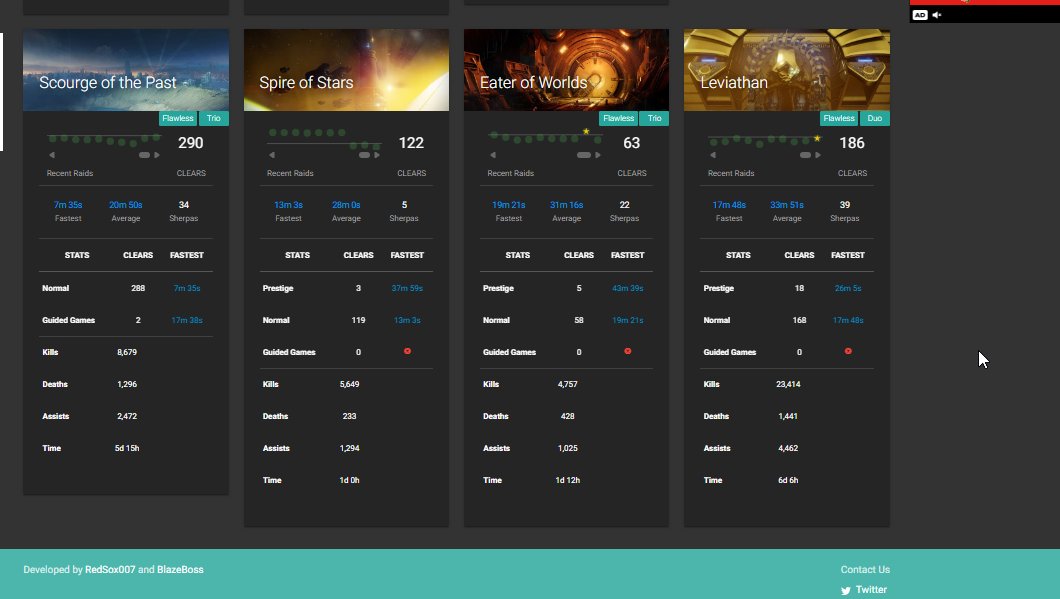Open Eater of Worlds Prestige fastest 43m 39s
Viewport: 1060px width, 599px height.
point(627,288)
